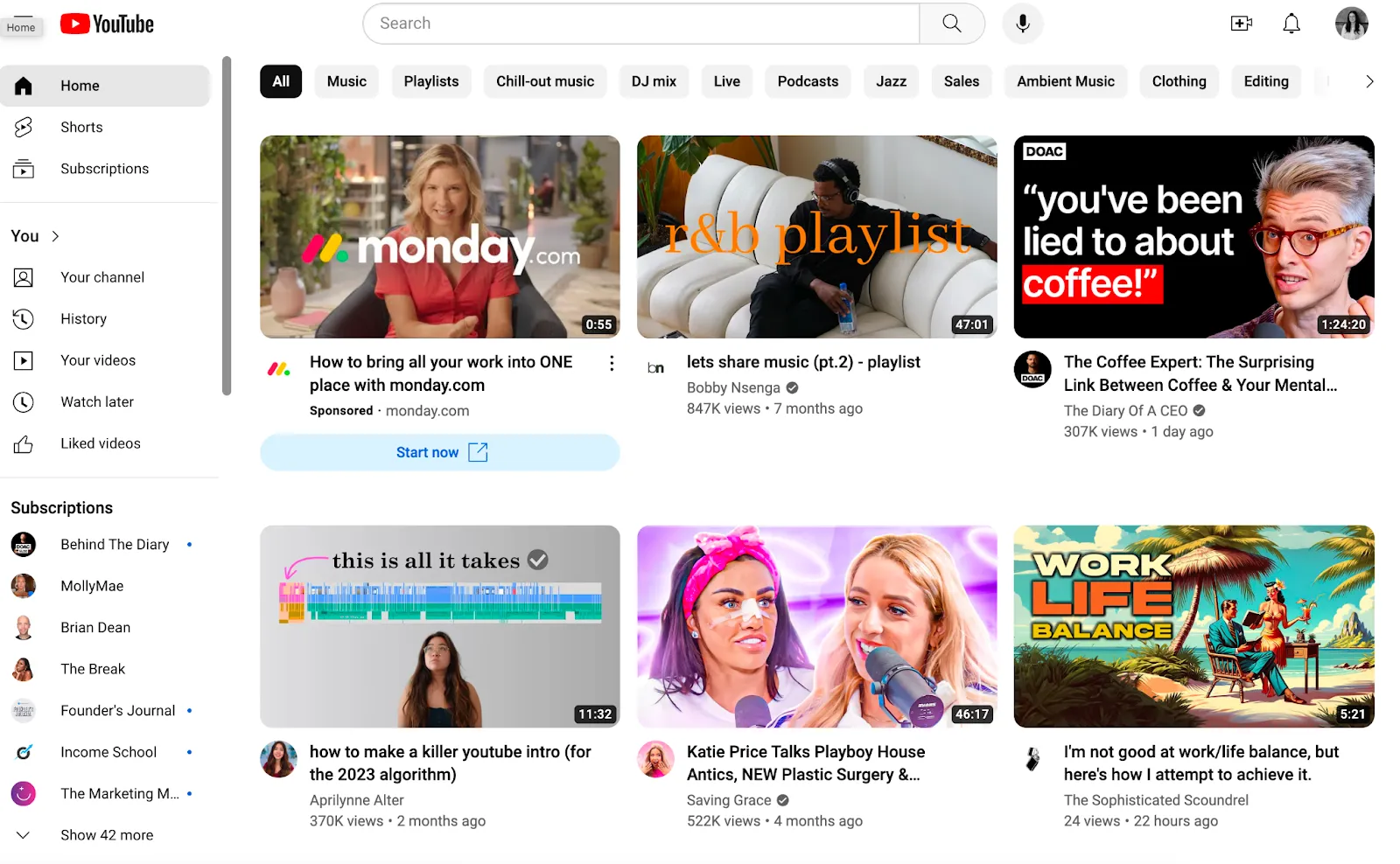
Task: Click the Diary Of A CEO channel avatar
Action: click(x=1032, y=369)
